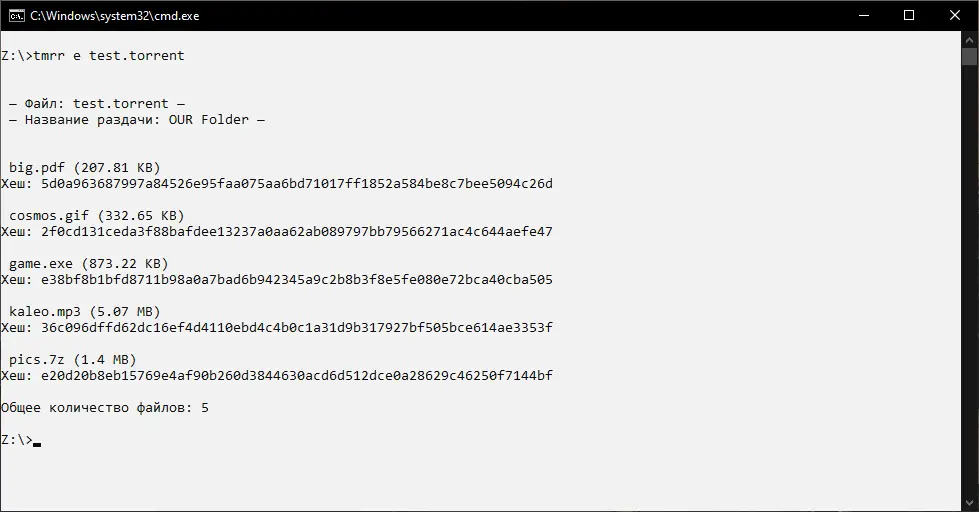The image size is (979, 512).
Task: Close the command prompt window
Action: pos(955,16)
